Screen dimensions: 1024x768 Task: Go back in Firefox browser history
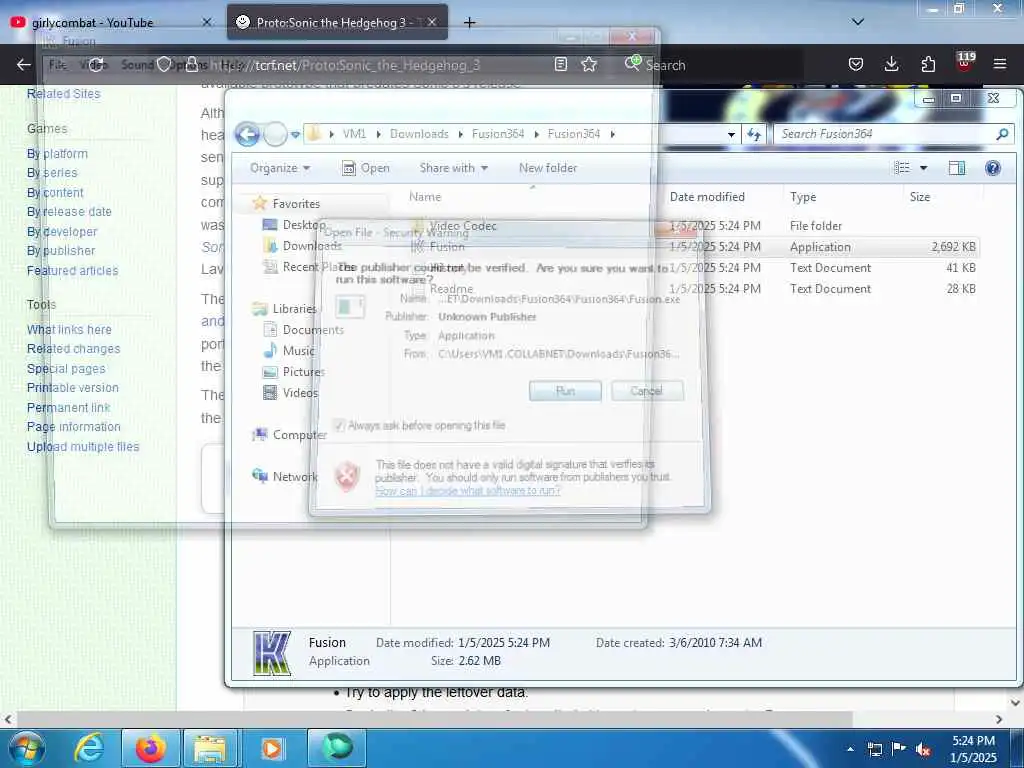click(x=24, y=65)
